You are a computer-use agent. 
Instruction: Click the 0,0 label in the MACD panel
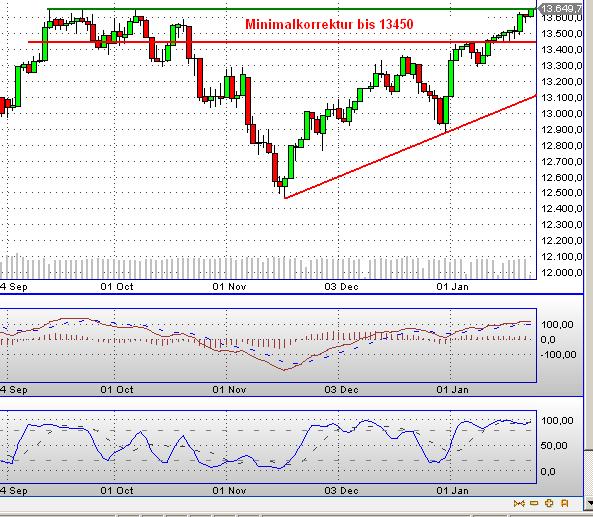pos(548,340)
